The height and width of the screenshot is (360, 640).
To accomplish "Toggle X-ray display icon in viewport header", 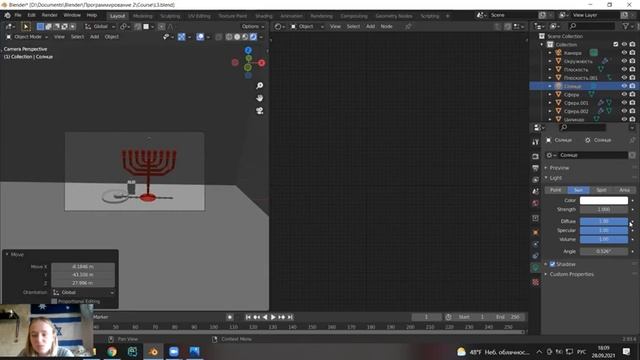I will coord(219,37).
